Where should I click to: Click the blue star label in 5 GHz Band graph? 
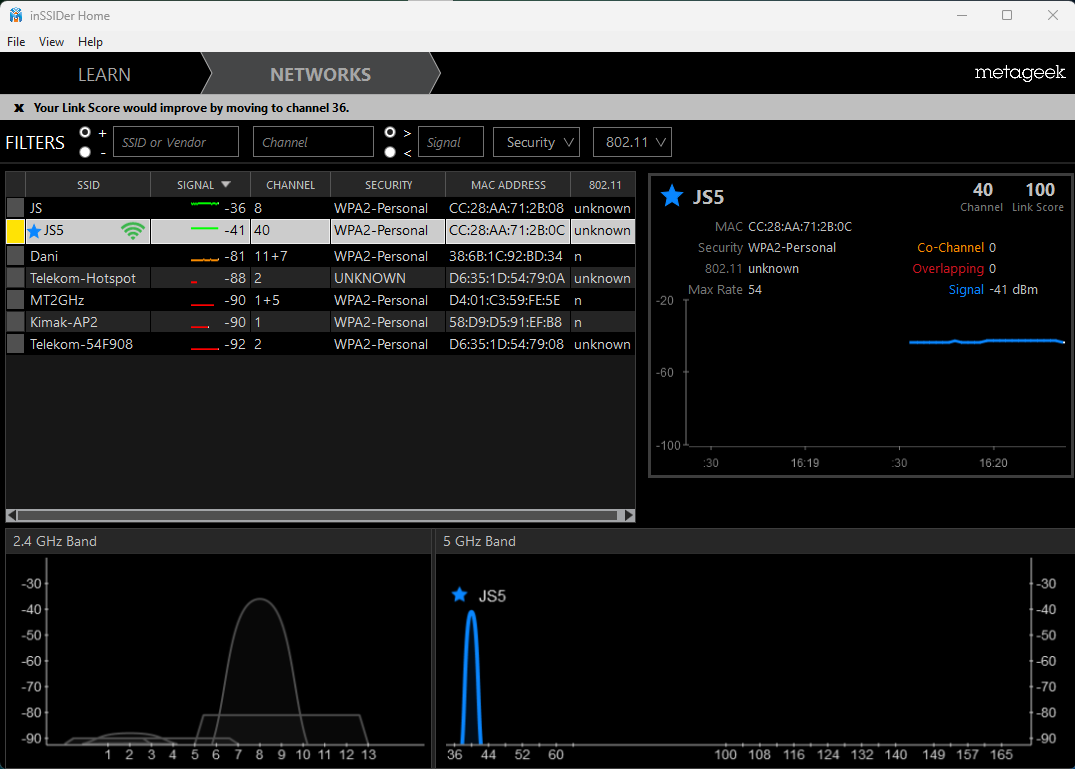tap(459, 595)
